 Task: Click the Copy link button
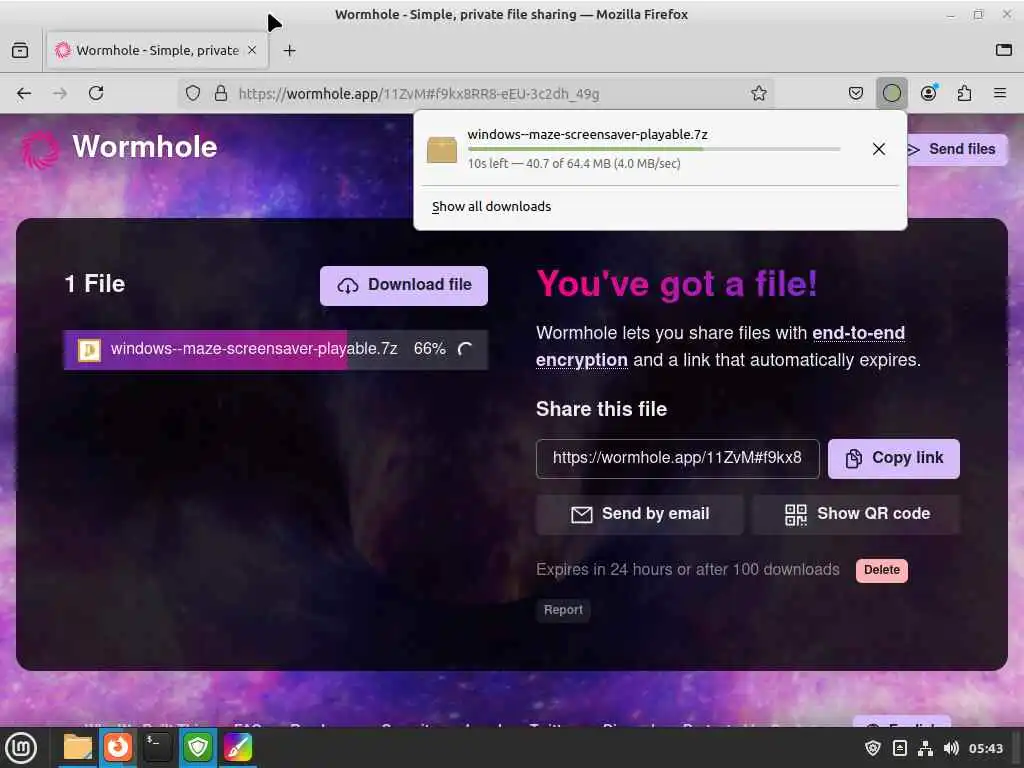coord(893,458)
